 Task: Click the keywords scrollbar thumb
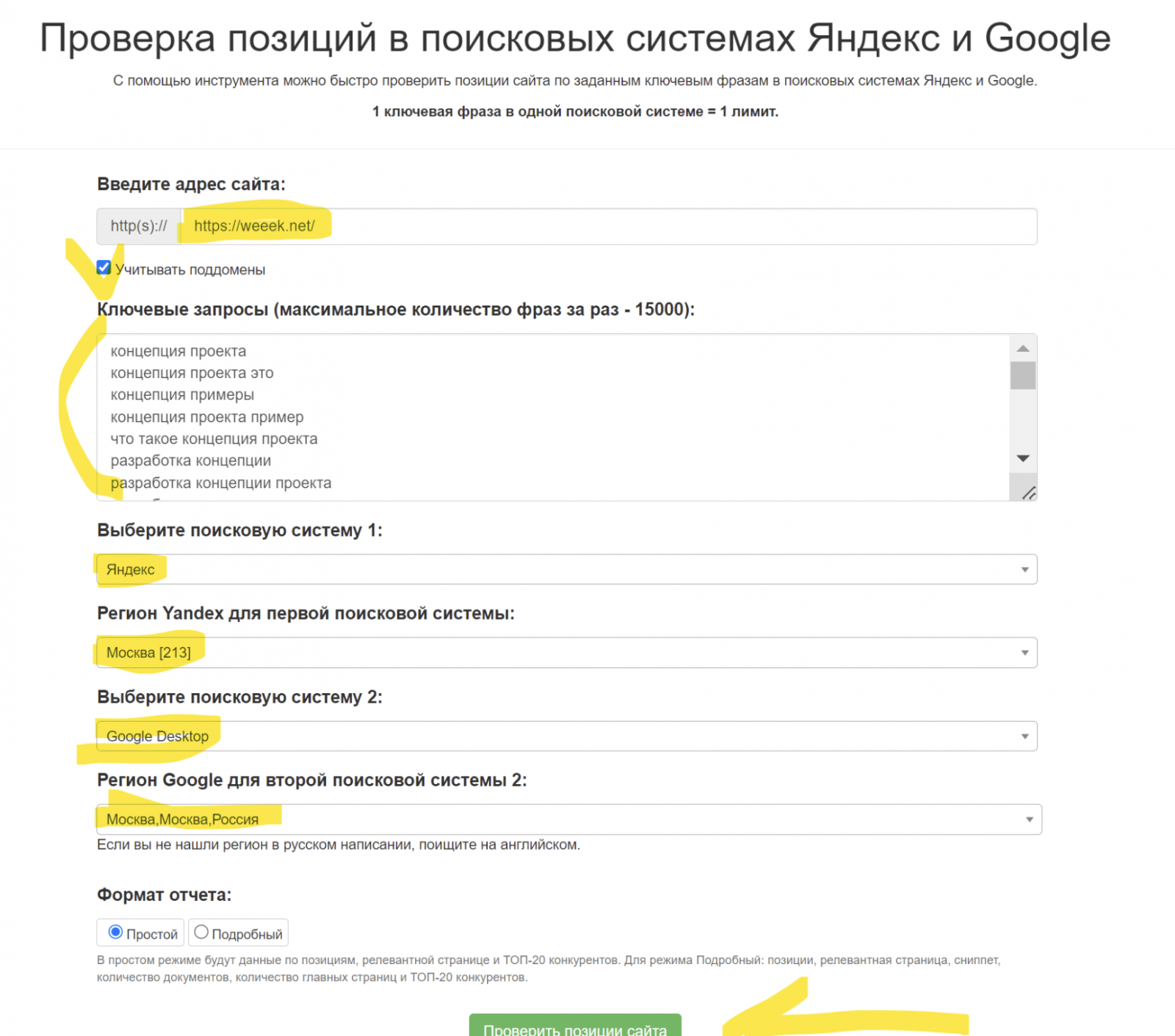(x=1023, y=375)
